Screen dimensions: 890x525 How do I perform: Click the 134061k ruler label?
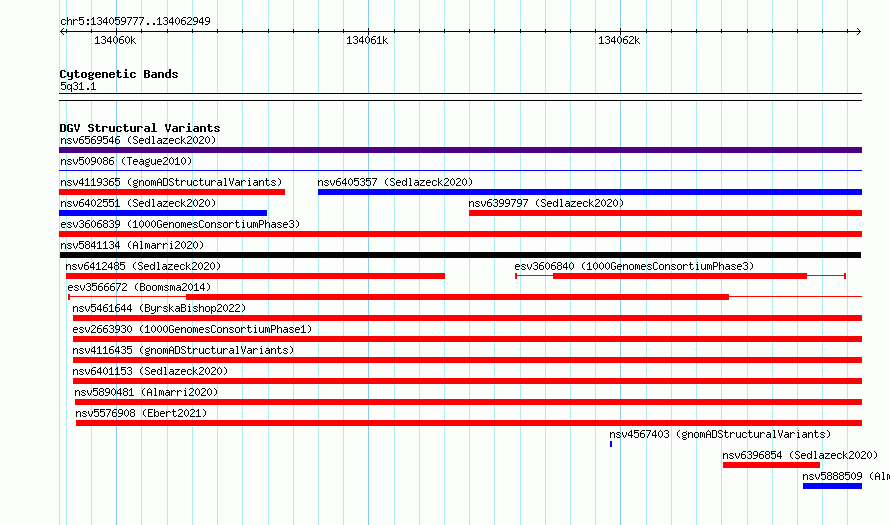point(367,40)
